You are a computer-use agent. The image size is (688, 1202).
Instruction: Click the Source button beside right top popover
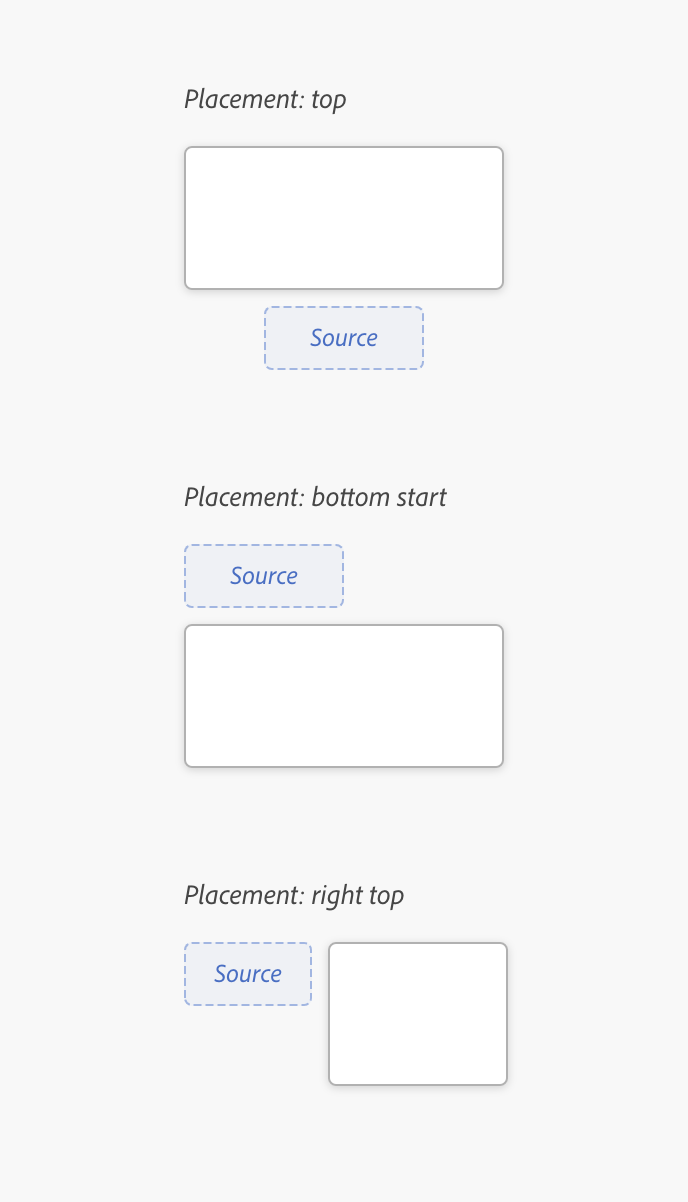(x=248, y=974)
